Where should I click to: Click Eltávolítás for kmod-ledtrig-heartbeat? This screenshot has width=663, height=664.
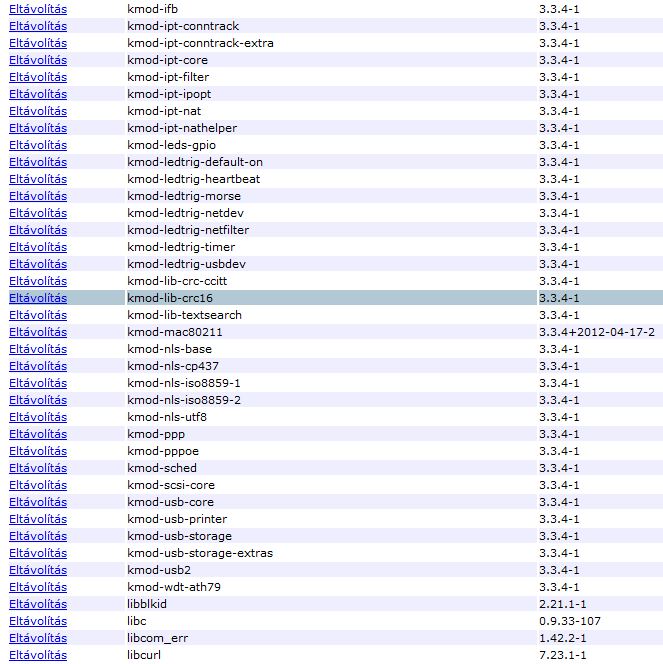pyautogui.click(x=38, y=179)
